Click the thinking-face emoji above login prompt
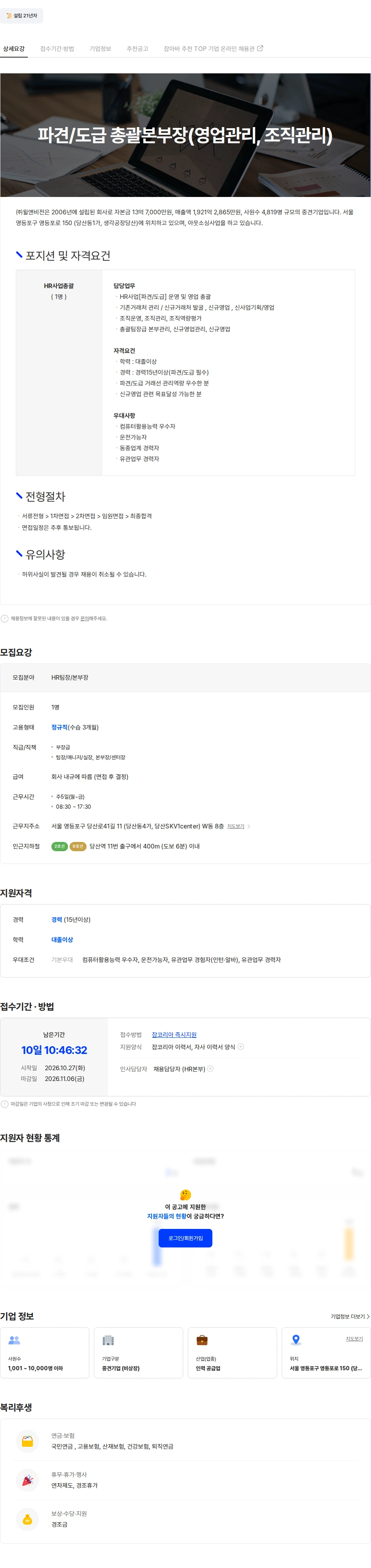Screen dimensions: 371x1568 [186, 1194]
